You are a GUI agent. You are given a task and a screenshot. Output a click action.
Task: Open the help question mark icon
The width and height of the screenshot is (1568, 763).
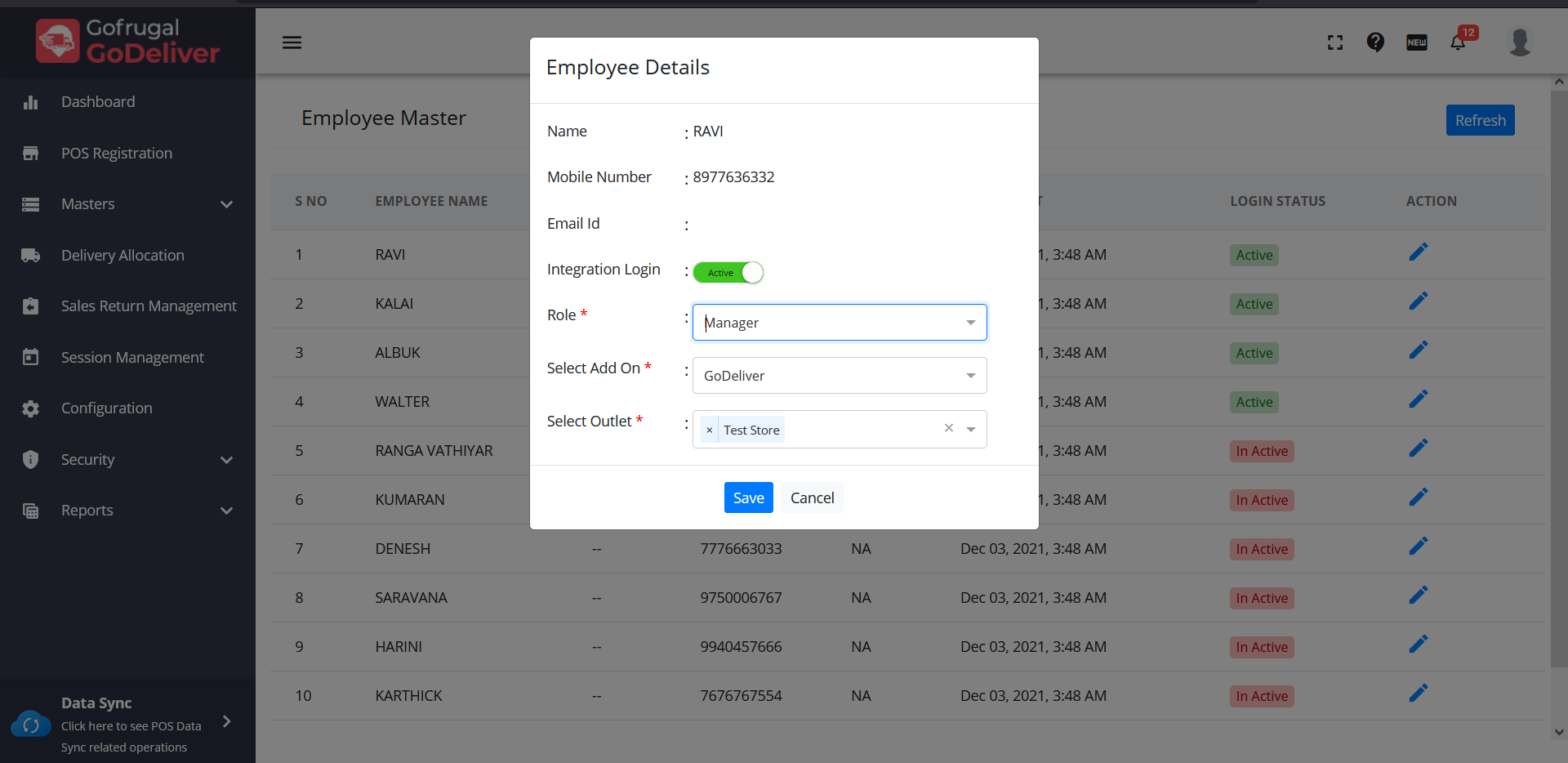[1375, 42]
